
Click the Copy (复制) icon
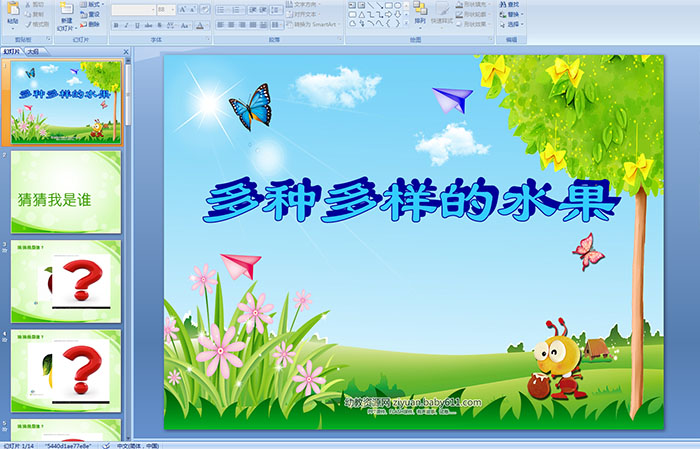pyautogui.click(x=28, y=14)
